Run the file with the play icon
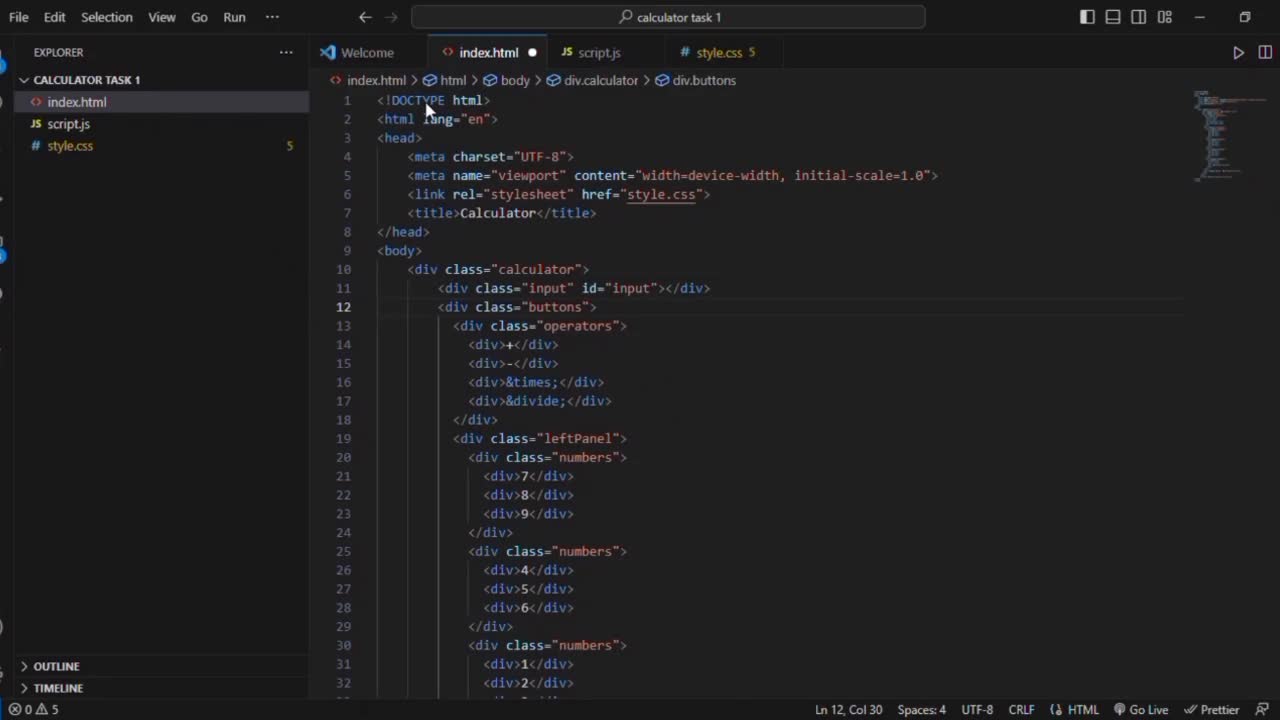Image resolution: width=1280 pixels, height=720 pixels. coord(1238,53)
